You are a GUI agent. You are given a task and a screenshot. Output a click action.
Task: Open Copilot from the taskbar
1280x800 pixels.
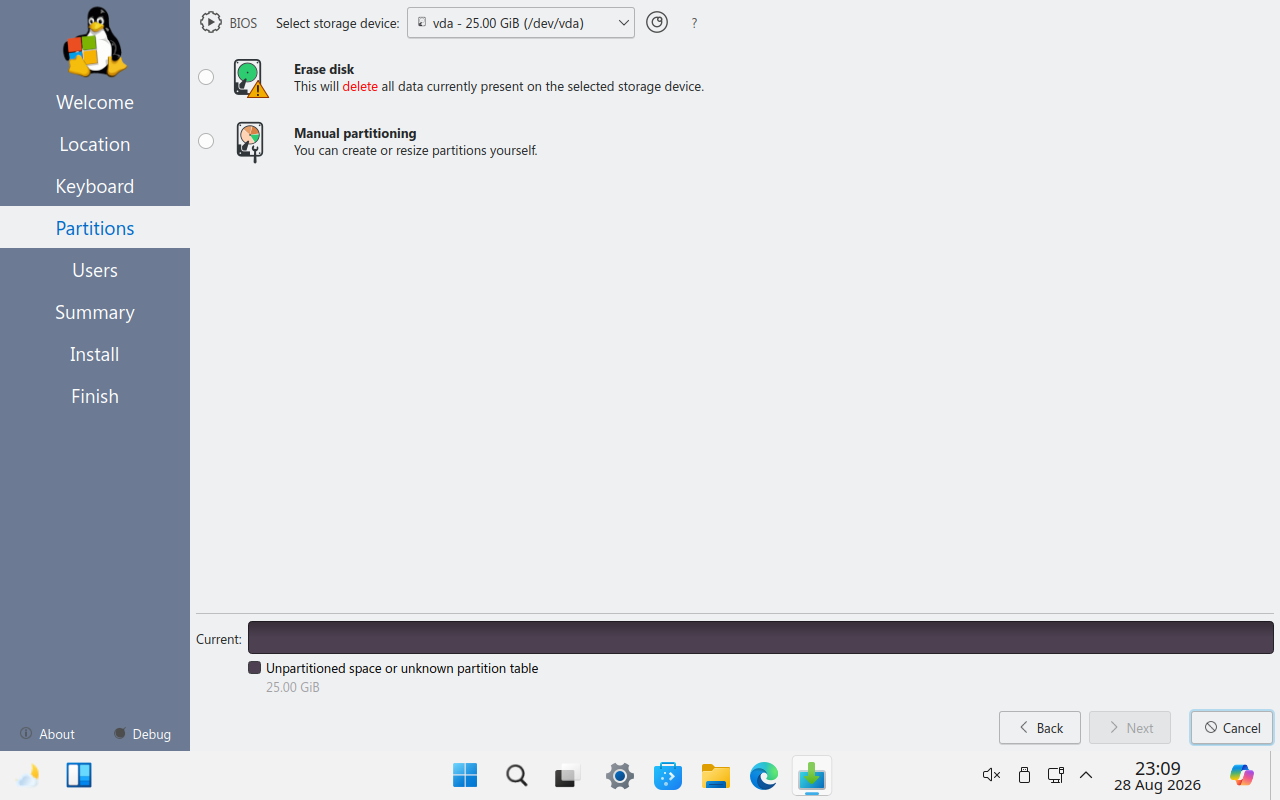(x=1242, y=775)
